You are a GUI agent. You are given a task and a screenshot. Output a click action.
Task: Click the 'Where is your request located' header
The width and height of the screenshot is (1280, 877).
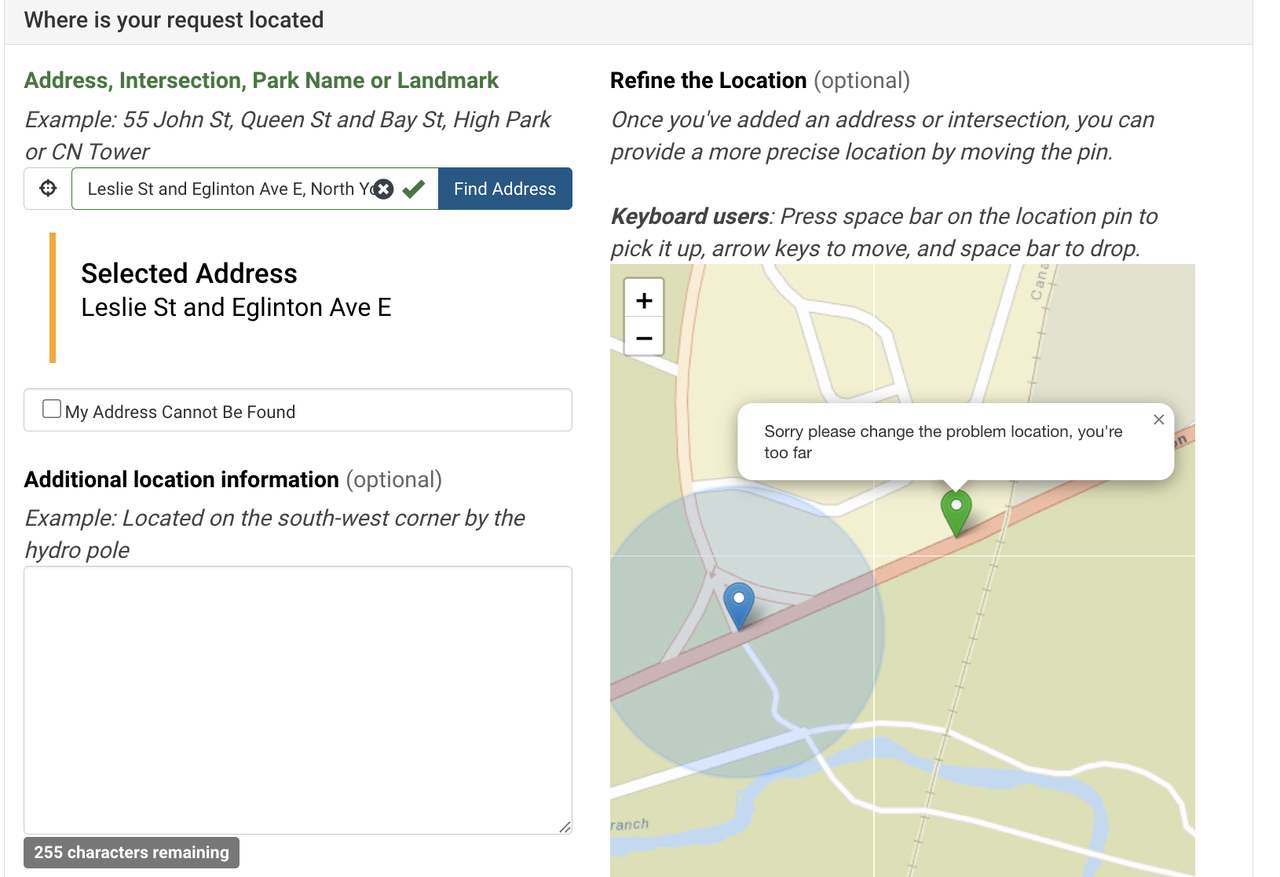click(x=174, y=20)
